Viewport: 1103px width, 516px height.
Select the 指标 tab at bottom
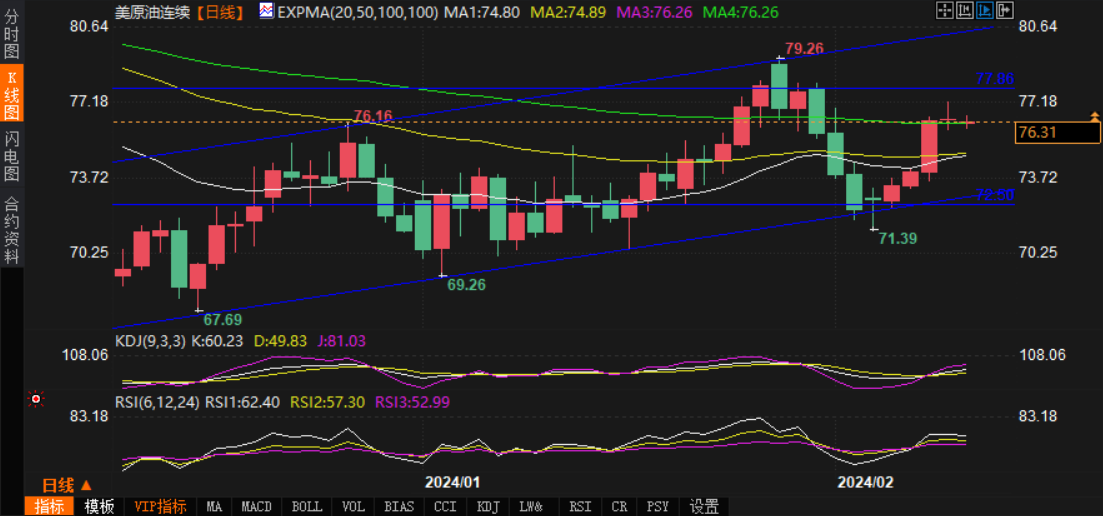coord(49,506)
